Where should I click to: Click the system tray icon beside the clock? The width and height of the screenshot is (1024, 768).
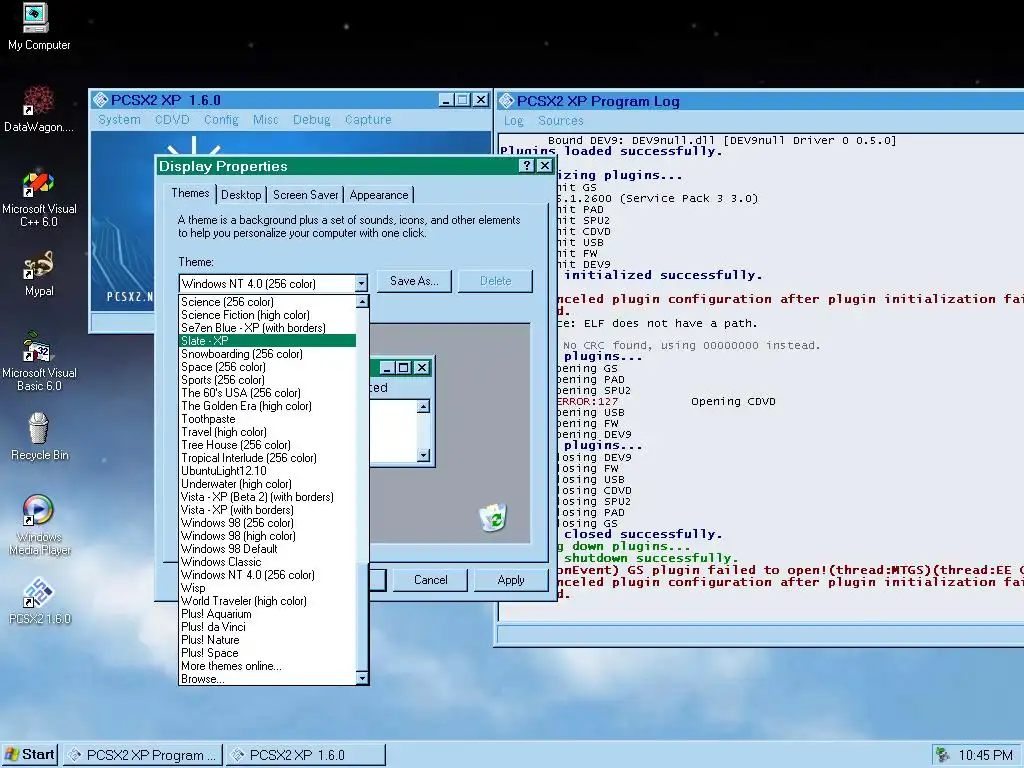click(x=942, y=755)
